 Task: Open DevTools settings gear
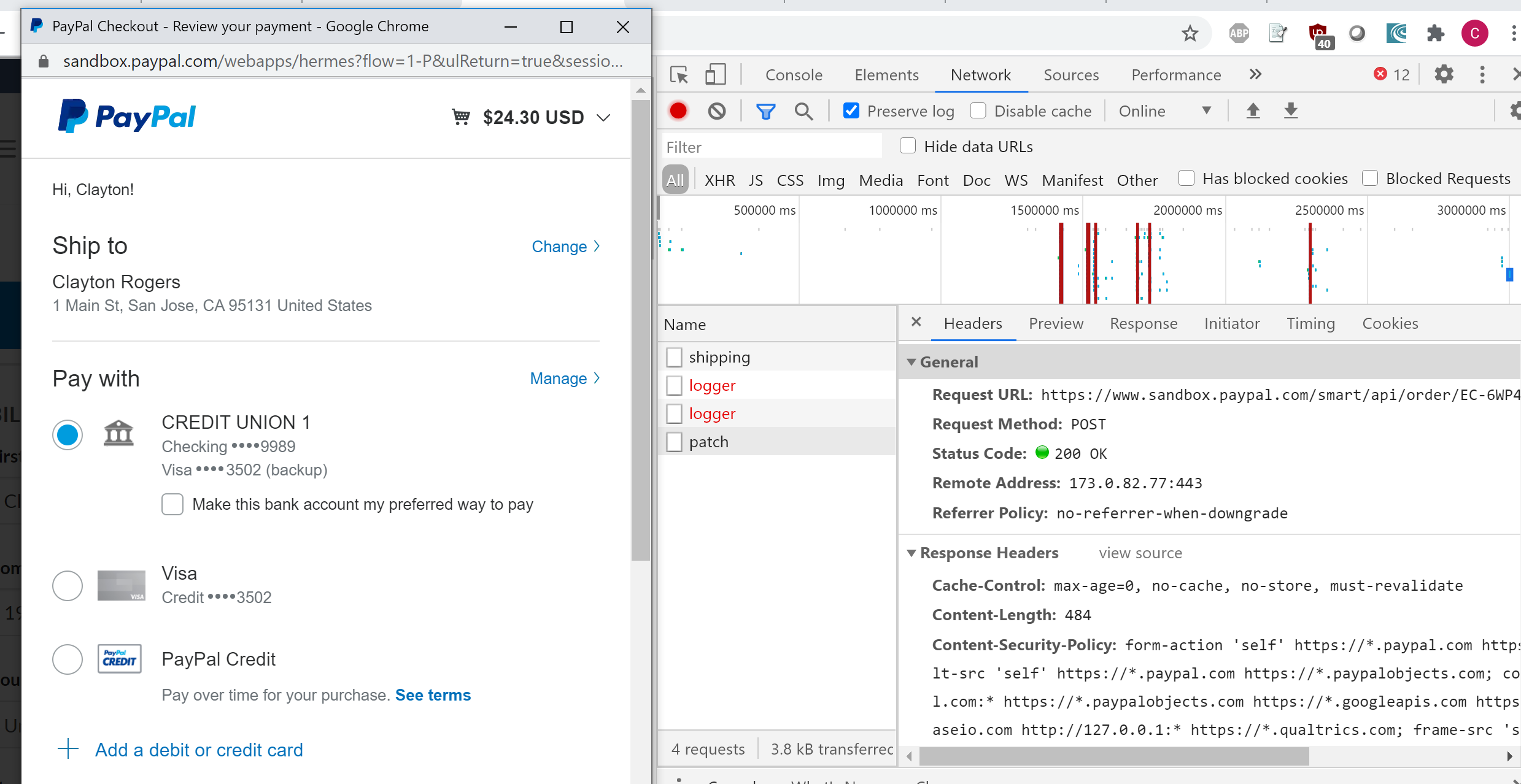pos(1444,75)
